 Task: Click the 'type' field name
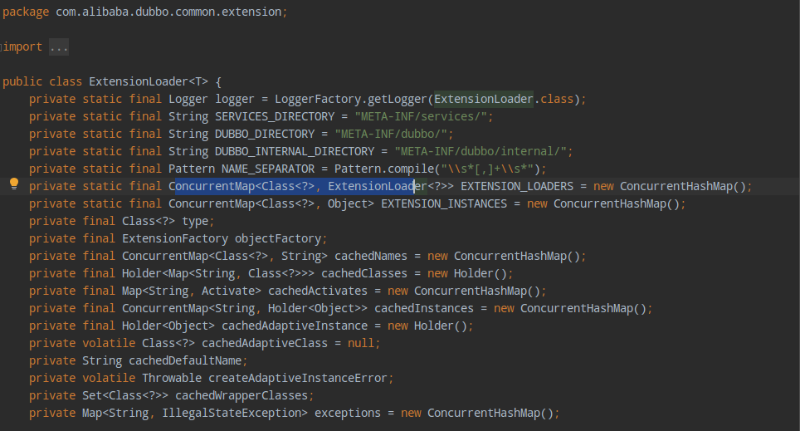pyautogui.click(x=195, y=221)
